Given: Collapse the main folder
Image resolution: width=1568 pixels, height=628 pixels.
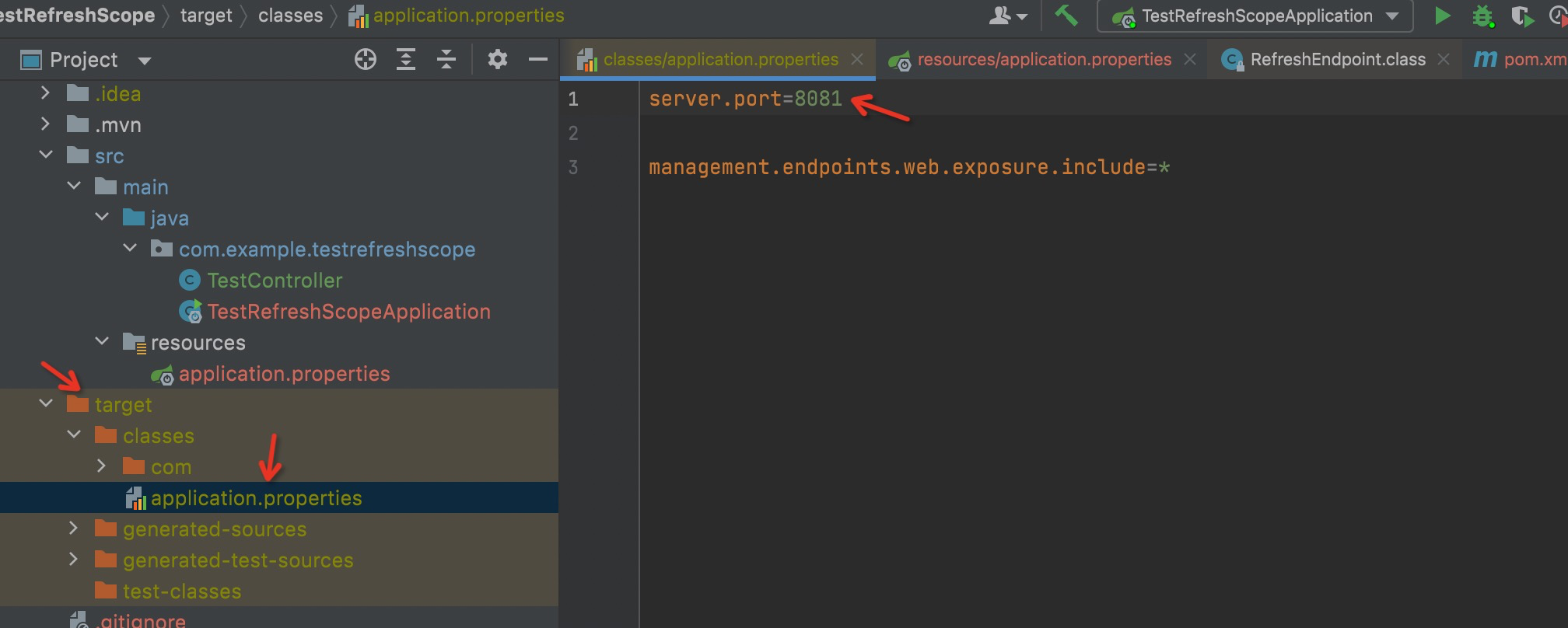Looking at the screenshot, I should pyautogui.click(x=74, y=187).
